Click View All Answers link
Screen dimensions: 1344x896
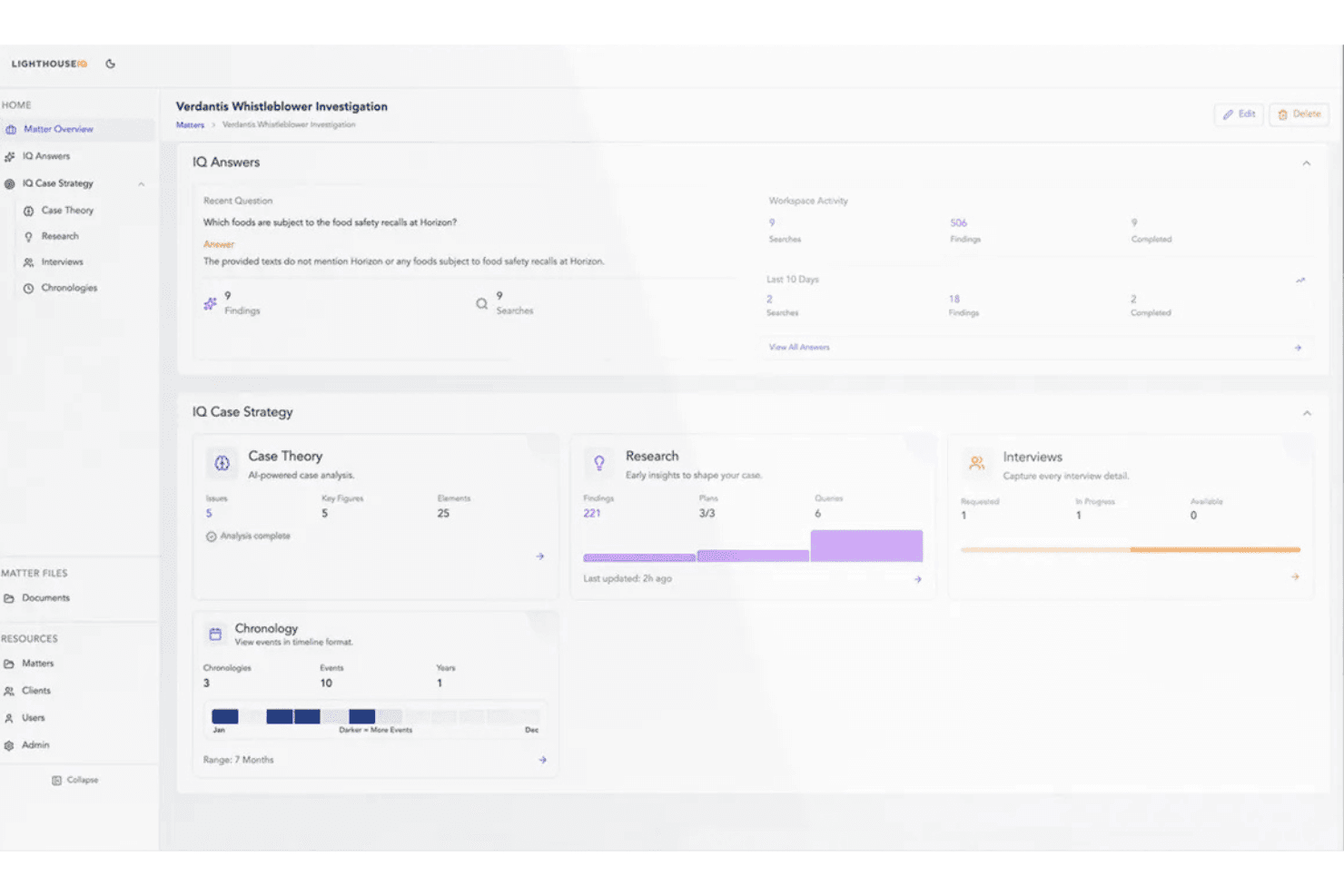point(799,348)
